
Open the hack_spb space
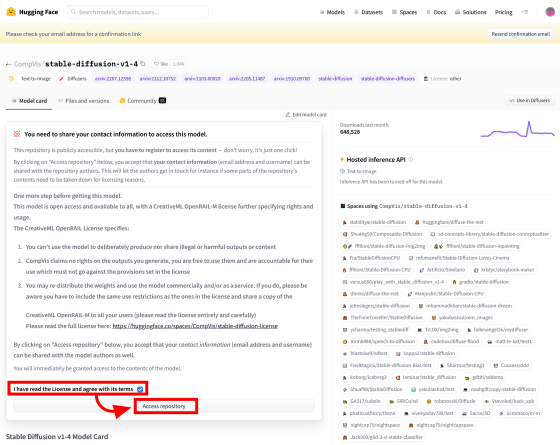pos(509,401)
